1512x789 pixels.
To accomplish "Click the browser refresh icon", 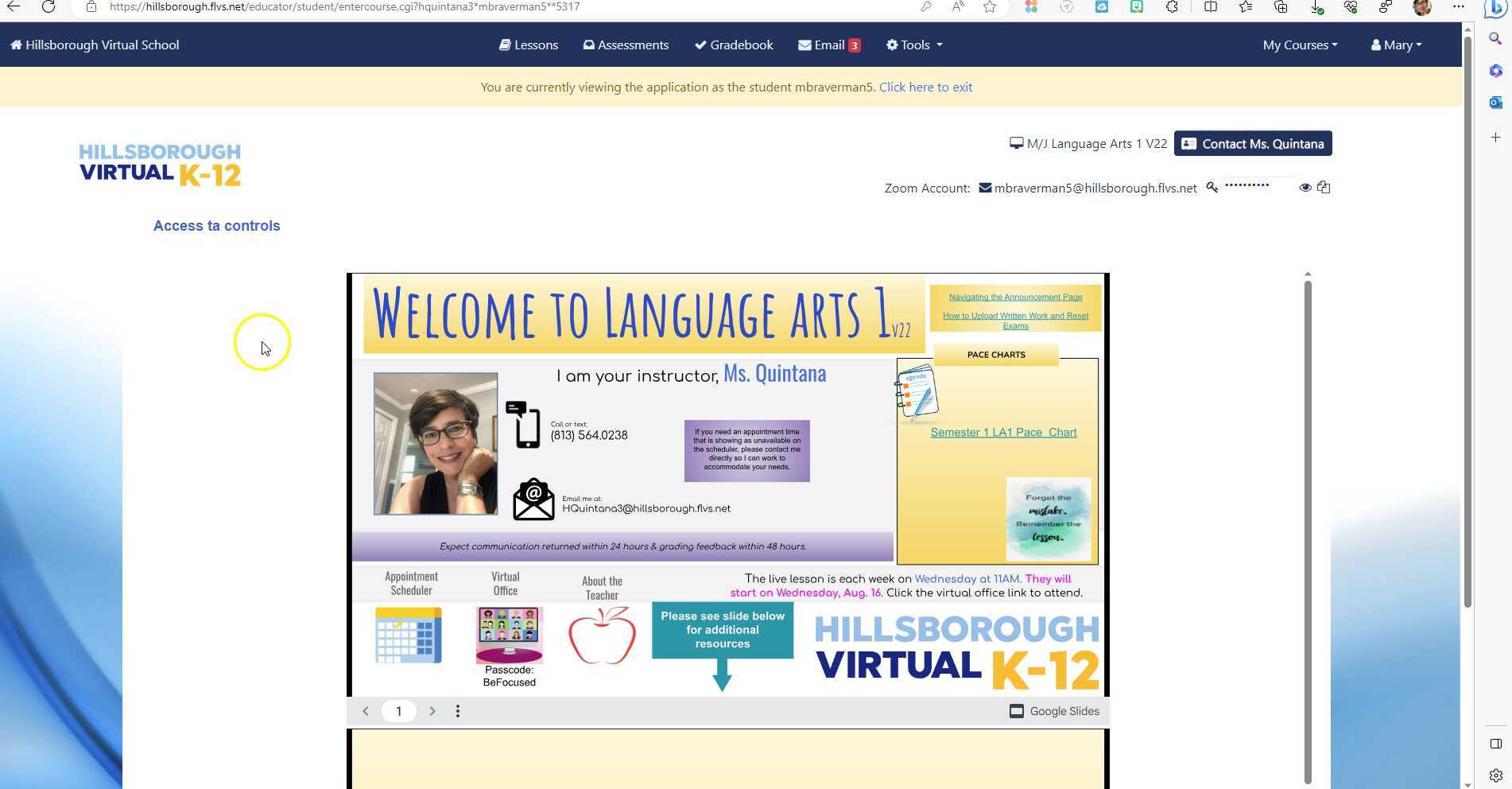I will click(x=48, y=7).
